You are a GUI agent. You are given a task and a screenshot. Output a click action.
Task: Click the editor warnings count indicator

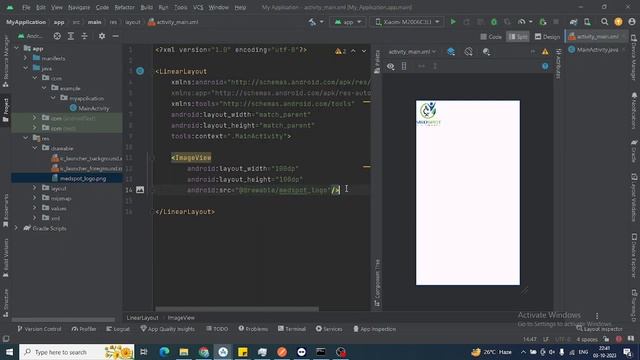340,51
